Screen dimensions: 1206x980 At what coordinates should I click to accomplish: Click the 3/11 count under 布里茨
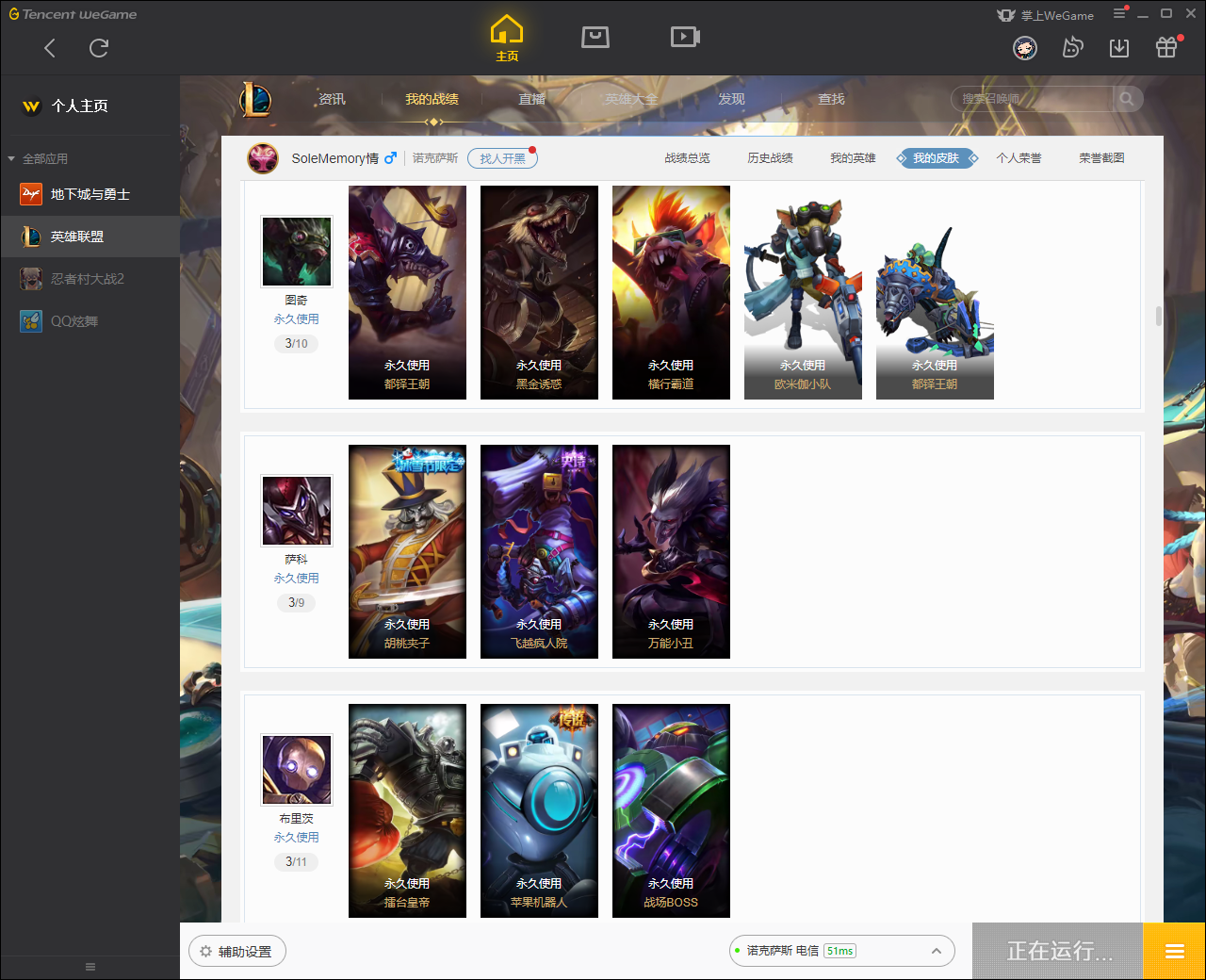297,862
